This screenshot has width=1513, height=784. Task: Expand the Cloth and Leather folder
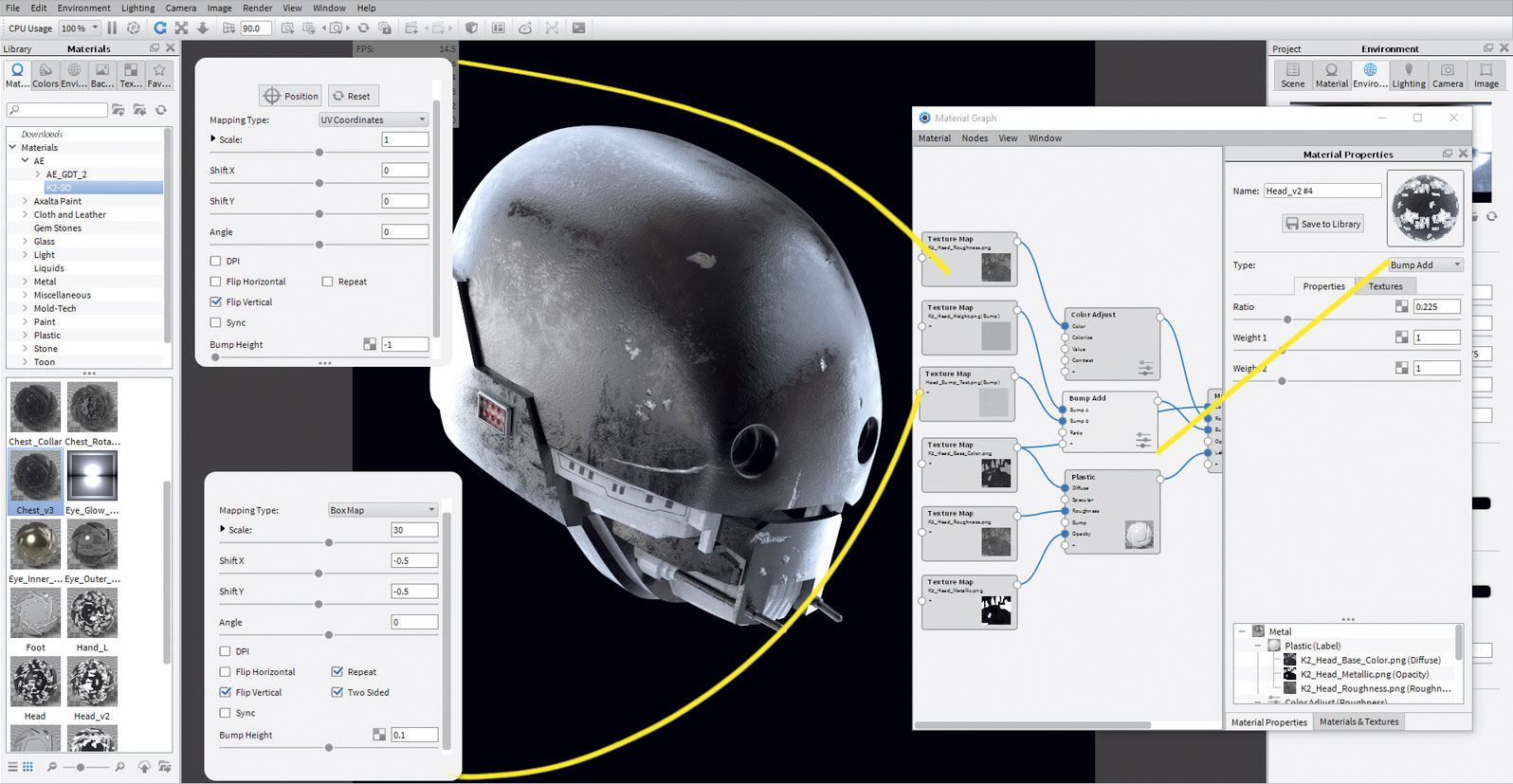25,215
